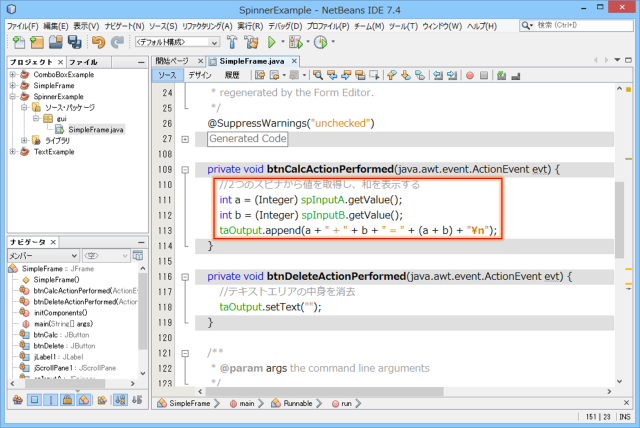Switch to デザイン view
This screenshot has height=428, width=640.
click(200, 75)
